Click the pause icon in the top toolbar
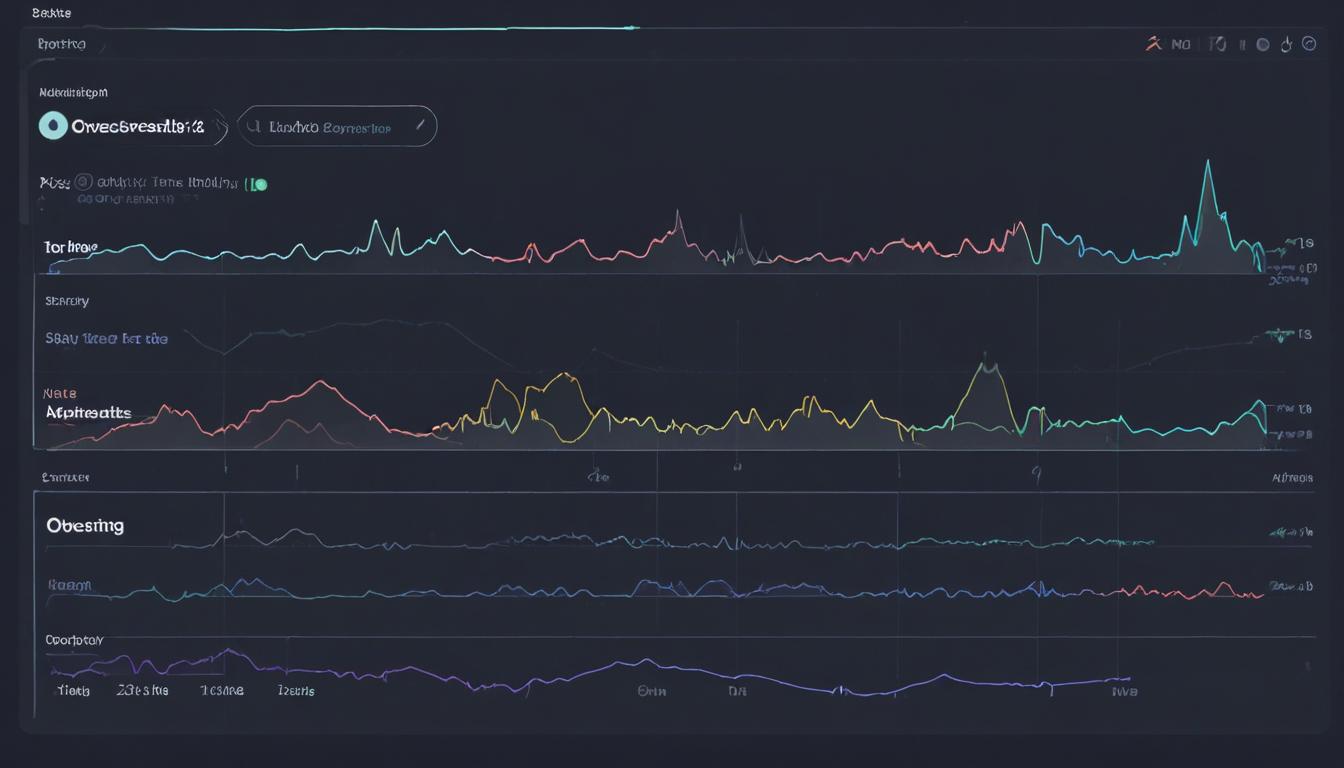The image size is (1344, 768). 1242,44
